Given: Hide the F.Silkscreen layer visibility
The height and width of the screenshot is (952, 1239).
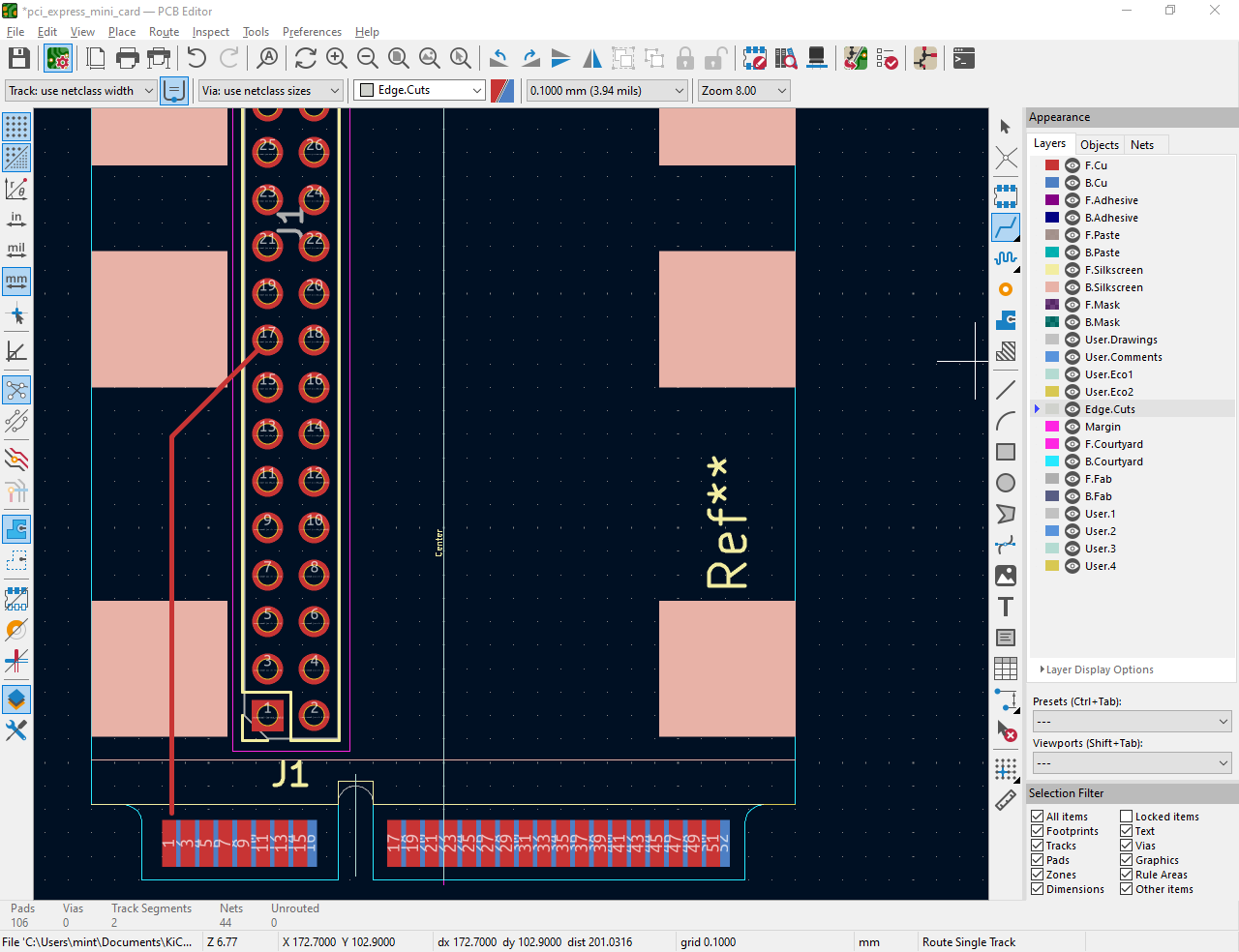Looking at the screenshot, I should [1072, 270].
